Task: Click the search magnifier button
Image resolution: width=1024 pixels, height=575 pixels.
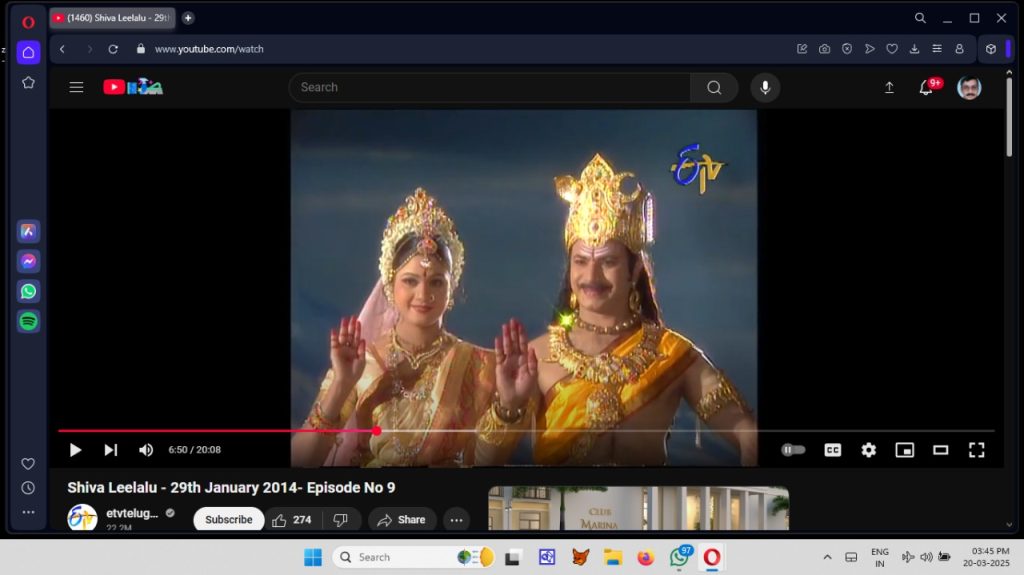Action: pyautogui.click(x=714, y=87)
